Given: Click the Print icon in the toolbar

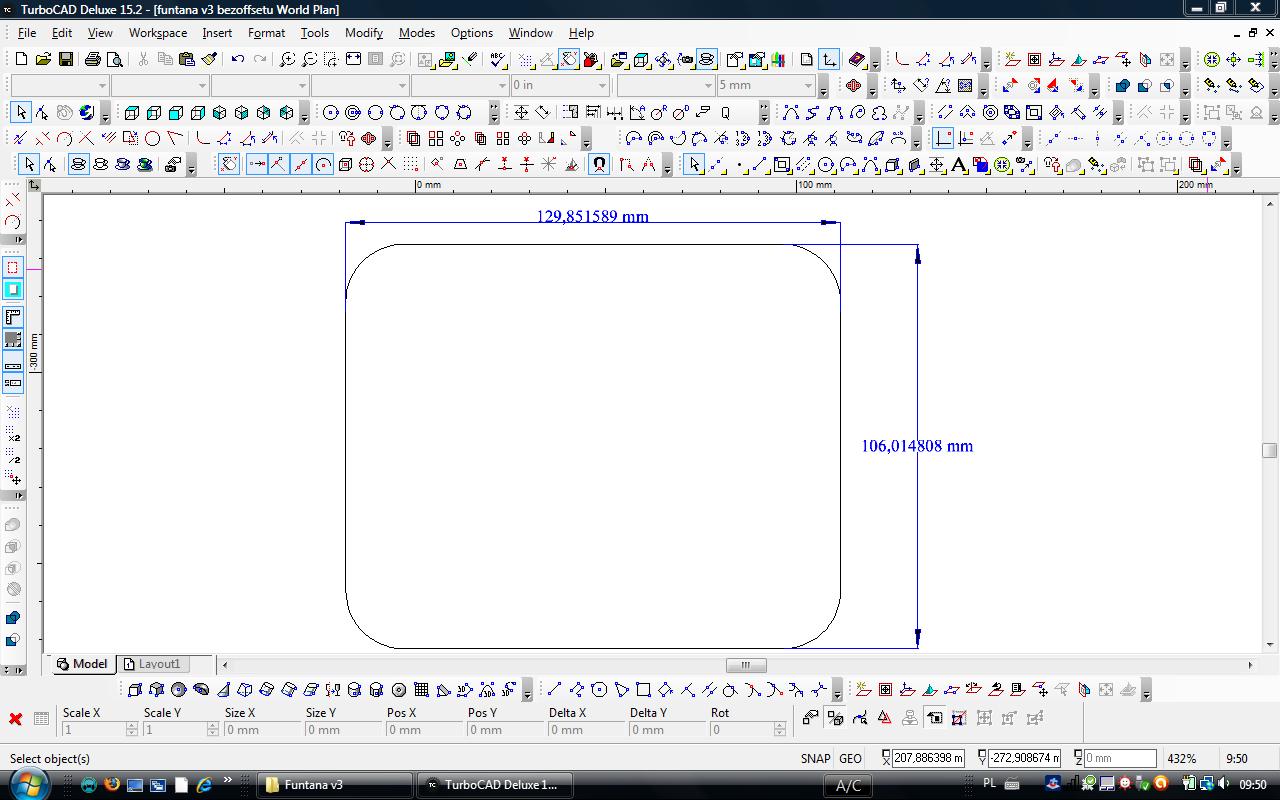Looking at the screenshot, I should coord(94,60).
